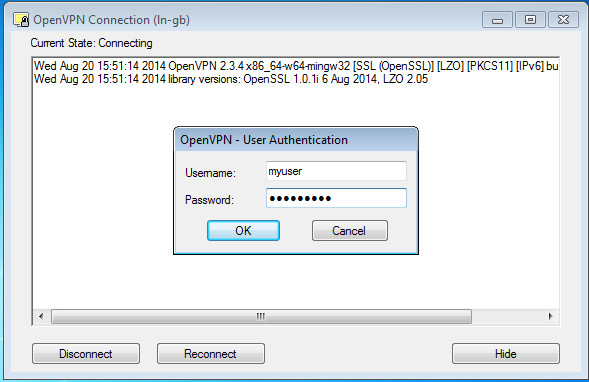Click the horizontal scrollbar thumb in the log
The height and width of the screenshot is (382, 589).
261,316
